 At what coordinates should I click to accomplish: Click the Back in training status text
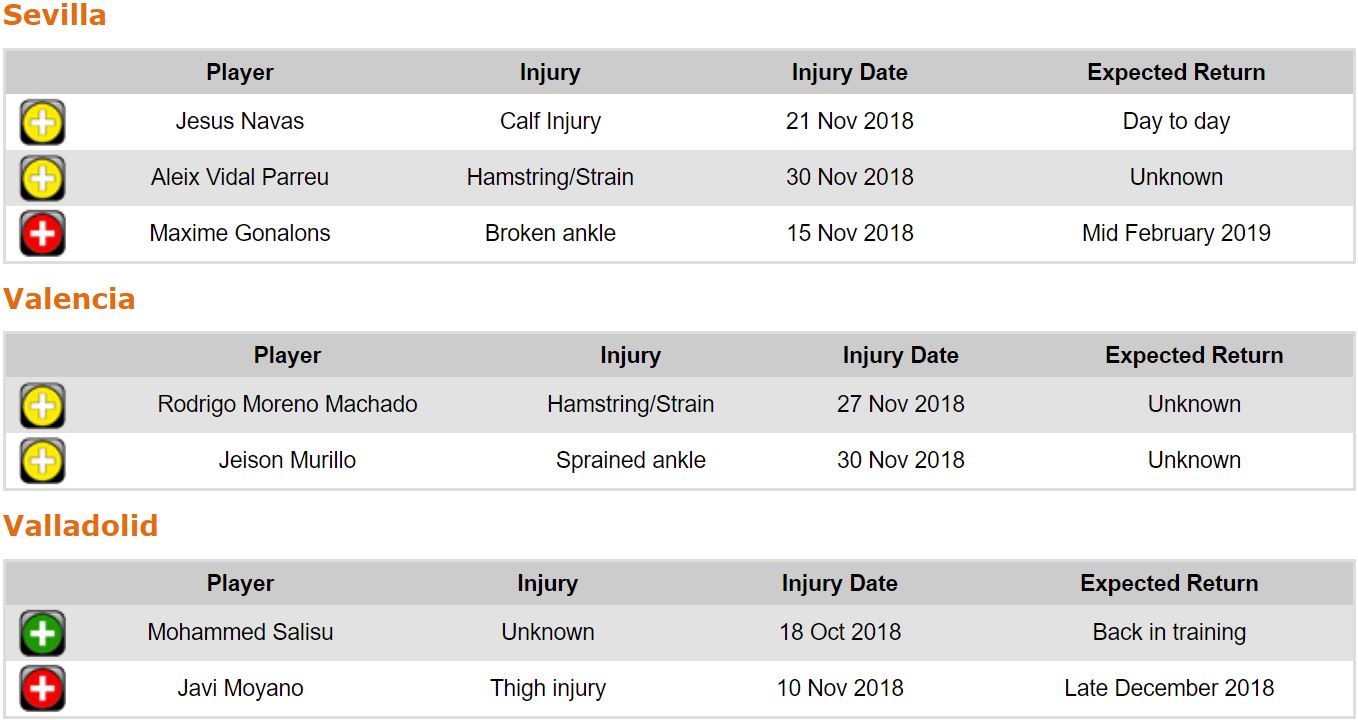coord(1169,633)
